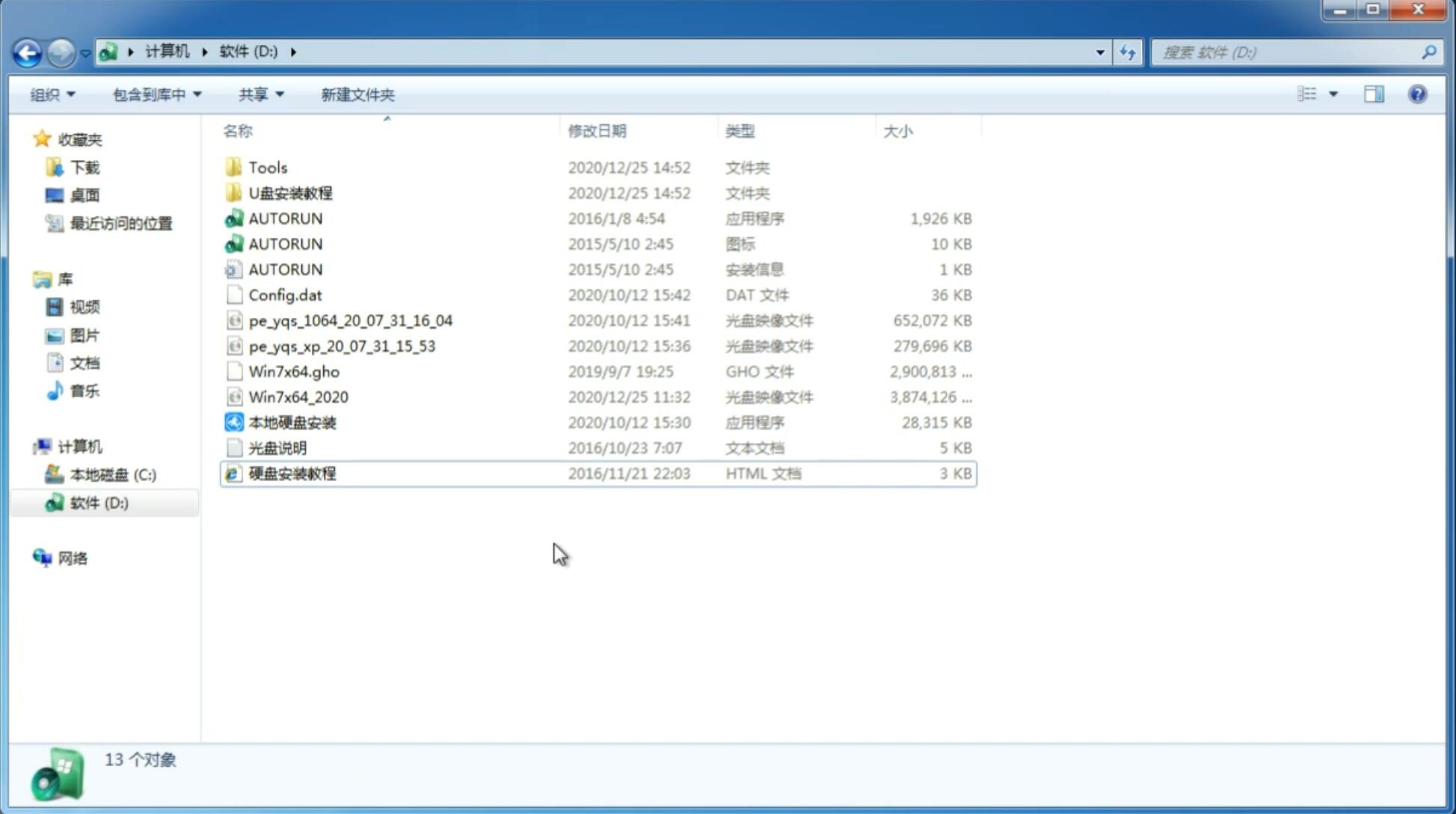This screenshot has width=1456, height=814.
Task: Launch 本地硬盘安装 application
Action: 292,421
